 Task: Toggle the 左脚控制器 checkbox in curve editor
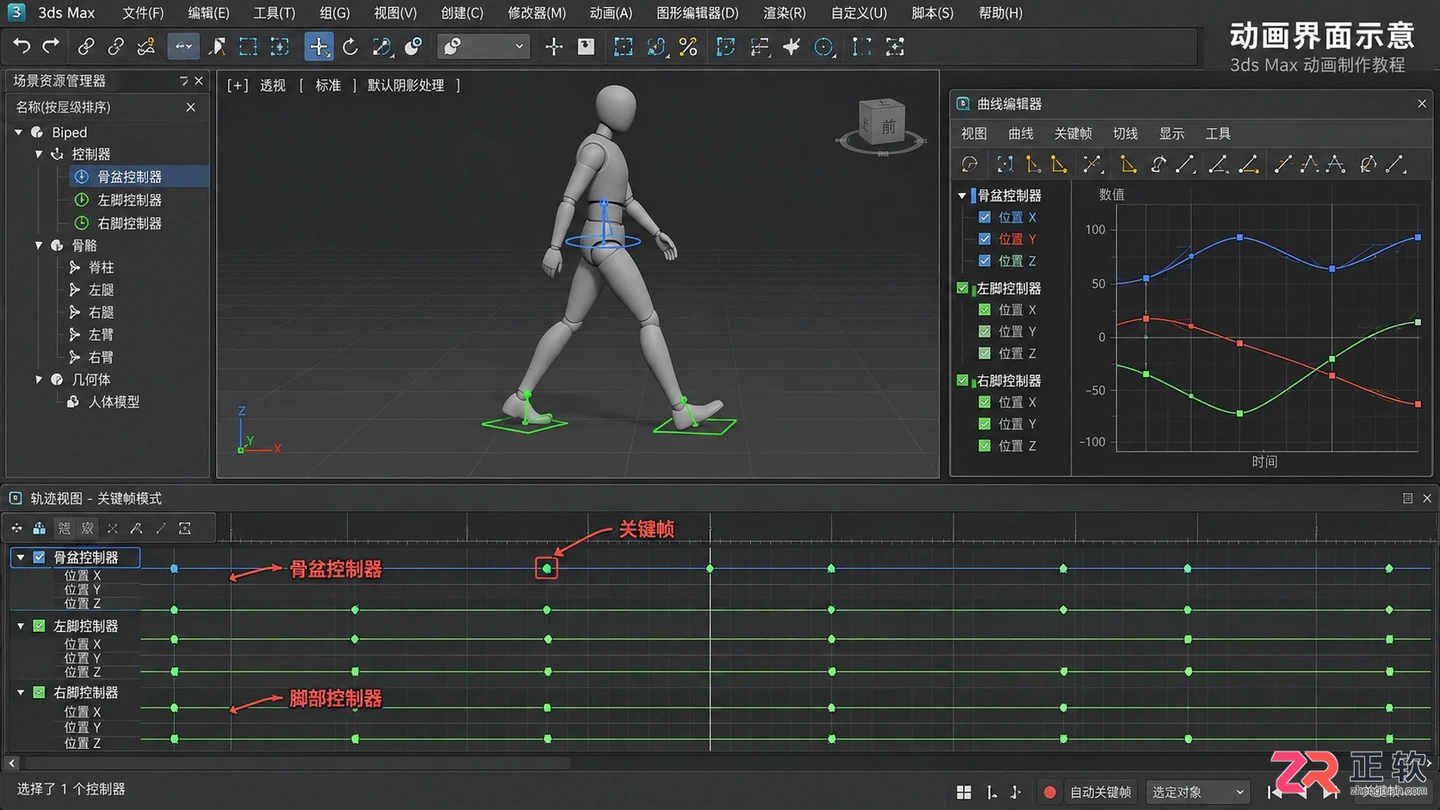tap(963, 288)
